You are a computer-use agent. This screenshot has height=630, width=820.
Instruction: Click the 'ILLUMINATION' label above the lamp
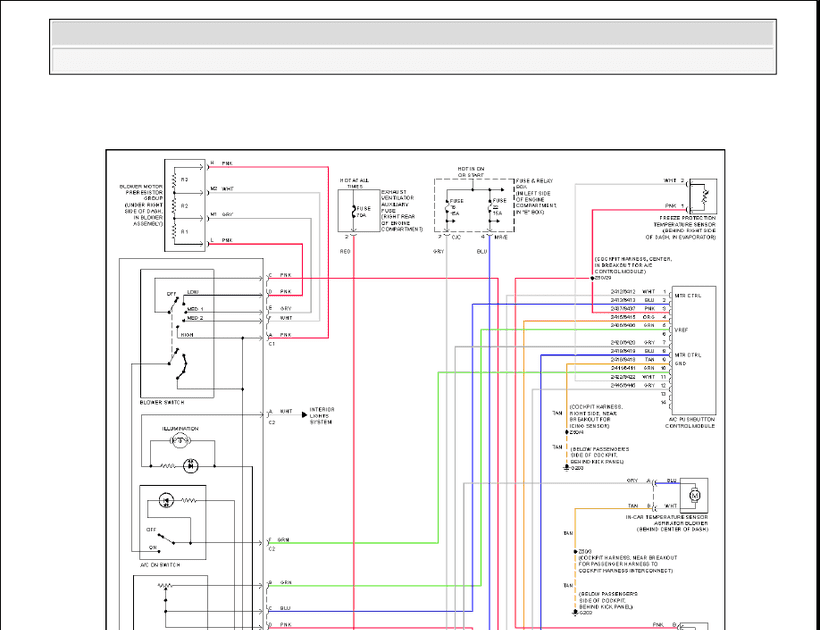[180, 429]
